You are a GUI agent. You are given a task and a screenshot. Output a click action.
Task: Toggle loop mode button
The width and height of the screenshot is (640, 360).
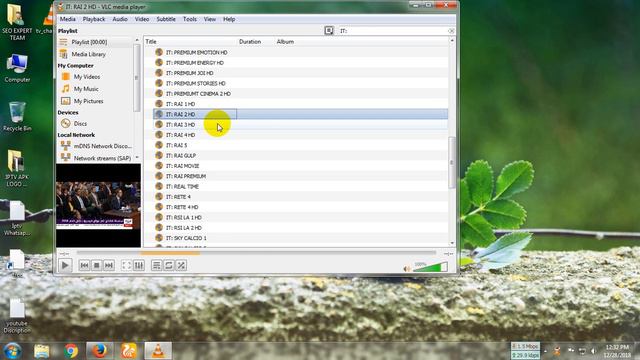tap(169, 265)
